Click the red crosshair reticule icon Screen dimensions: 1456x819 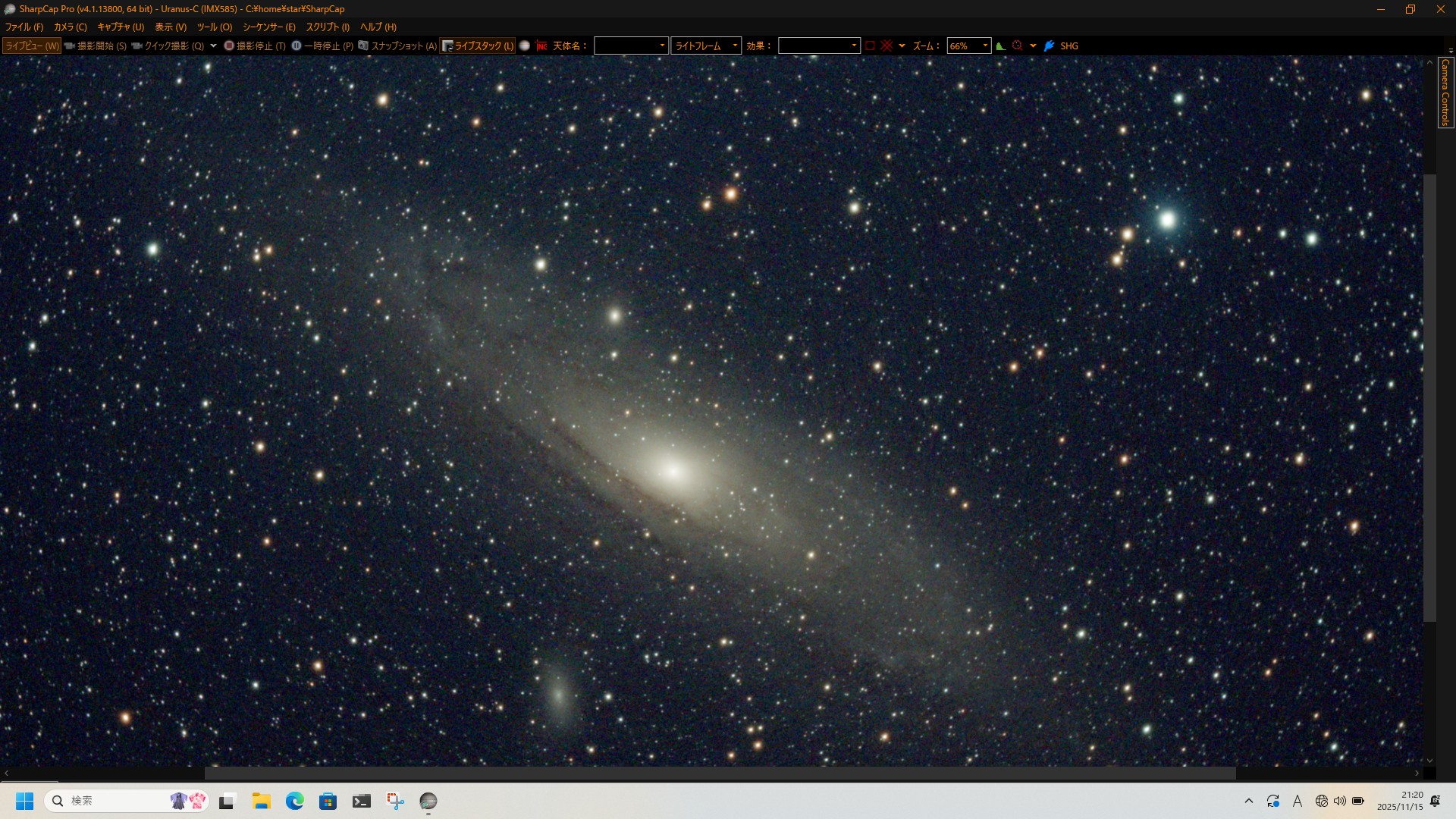coord(886,45)
